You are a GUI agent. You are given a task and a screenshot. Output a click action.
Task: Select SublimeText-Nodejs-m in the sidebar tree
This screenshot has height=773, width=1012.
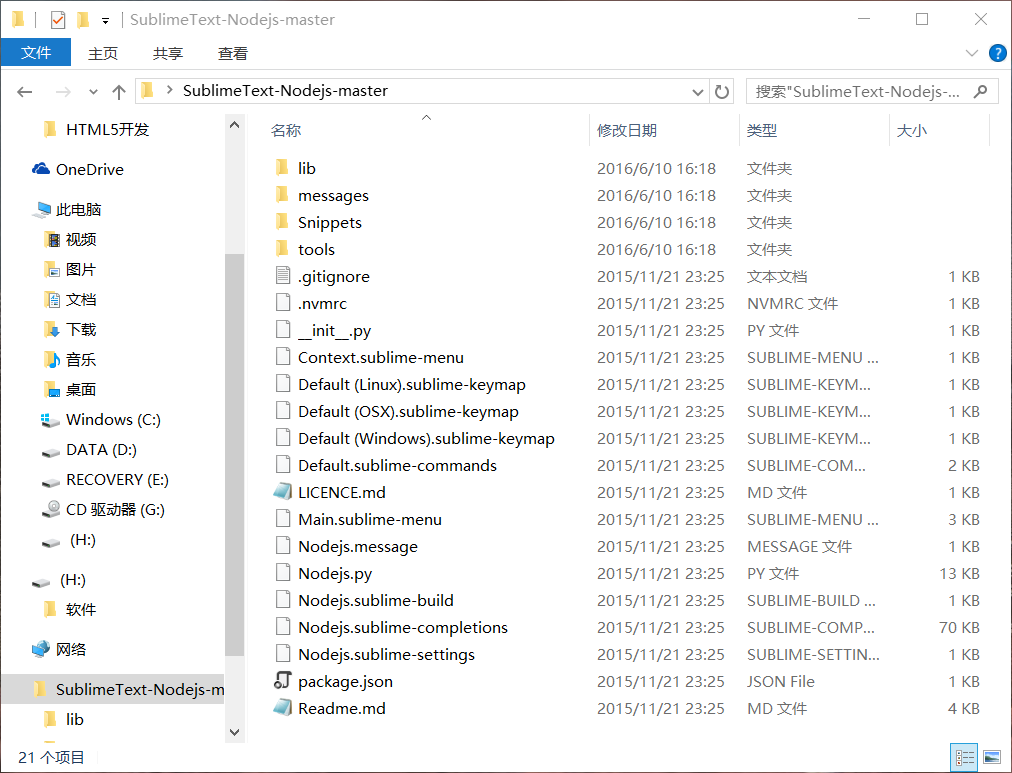point(112,689)
